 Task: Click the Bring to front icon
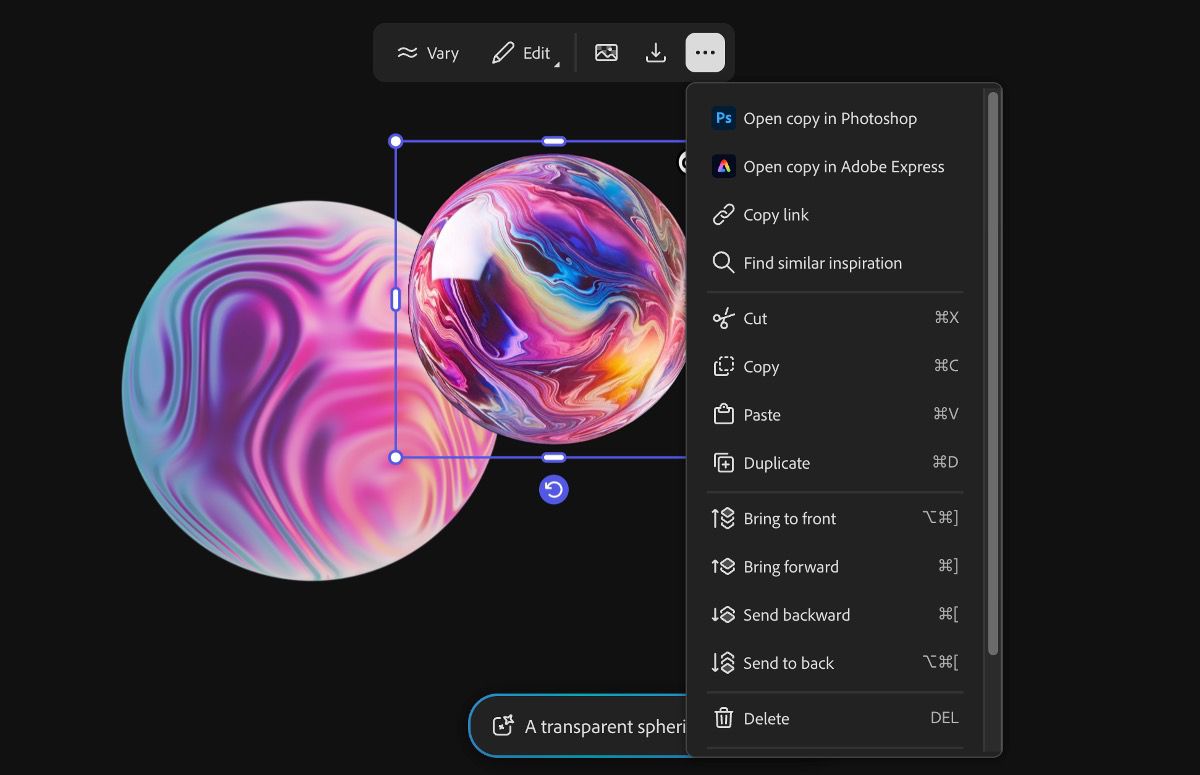pyautogui.click(x=723, y=518)
